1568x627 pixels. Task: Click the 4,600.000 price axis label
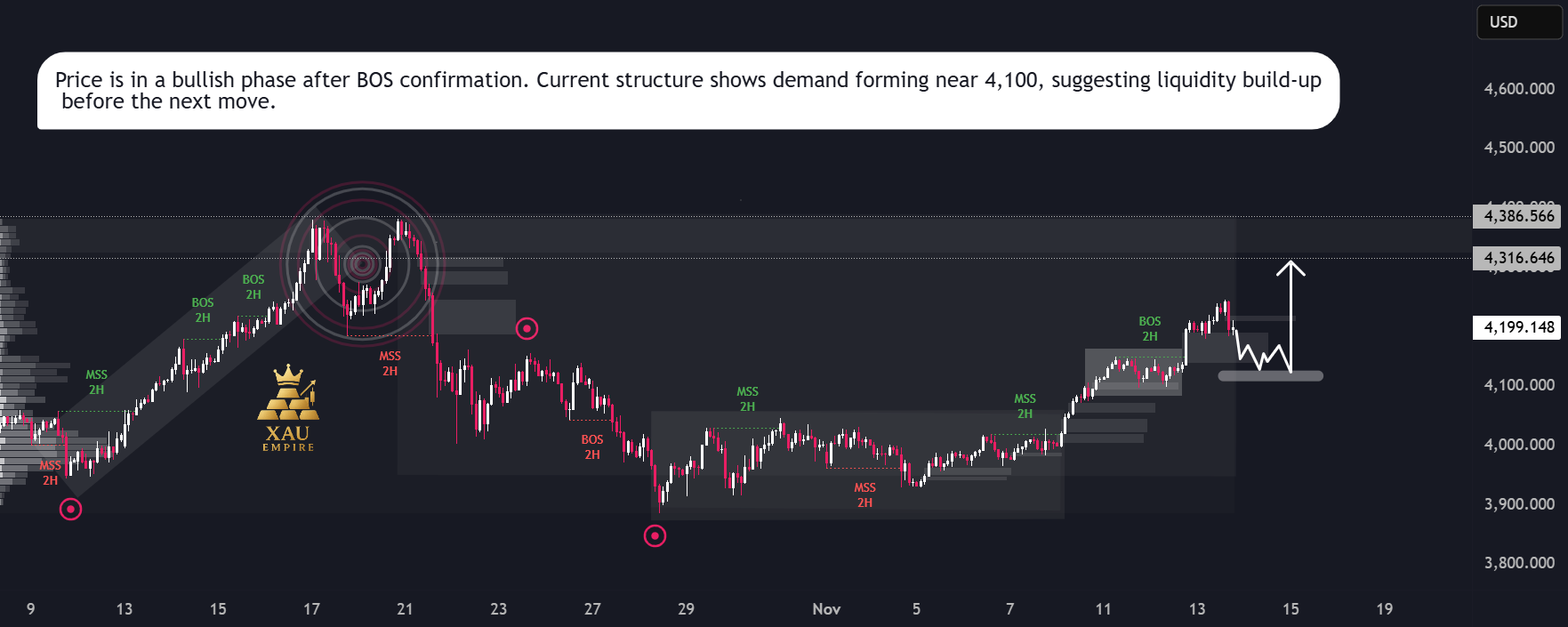(x=1519, y=89)
